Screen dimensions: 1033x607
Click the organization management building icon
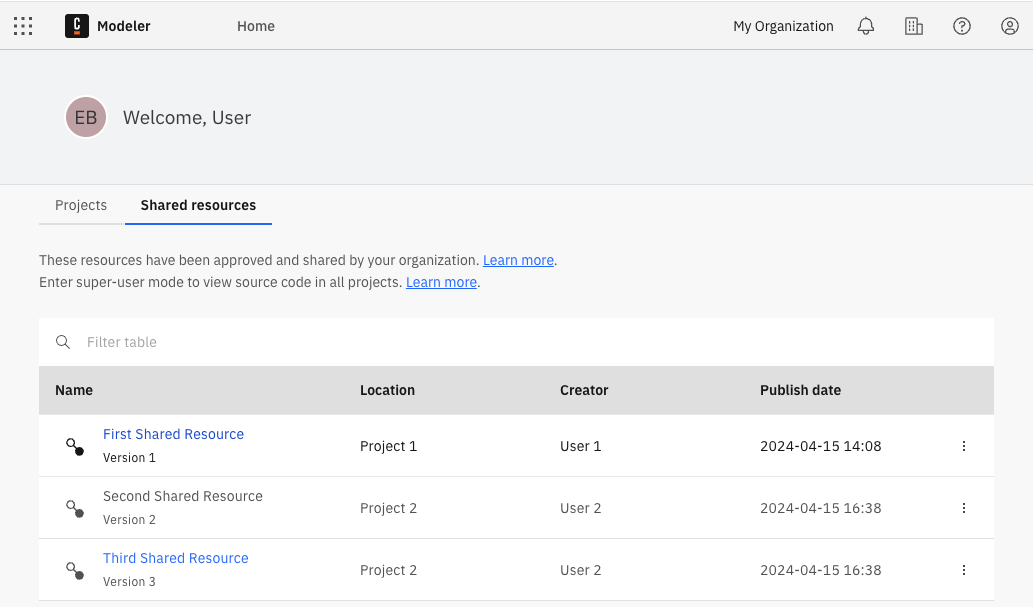(913, 26)
